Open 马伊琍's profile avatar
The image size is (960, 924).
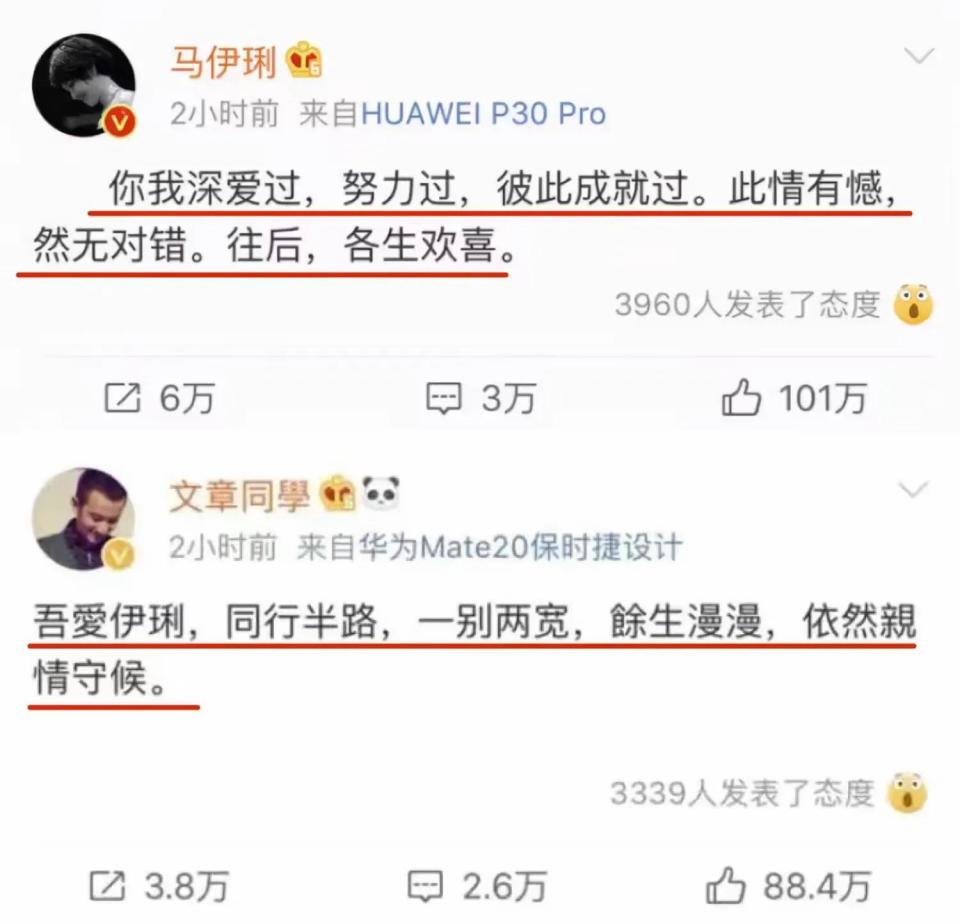84,85
